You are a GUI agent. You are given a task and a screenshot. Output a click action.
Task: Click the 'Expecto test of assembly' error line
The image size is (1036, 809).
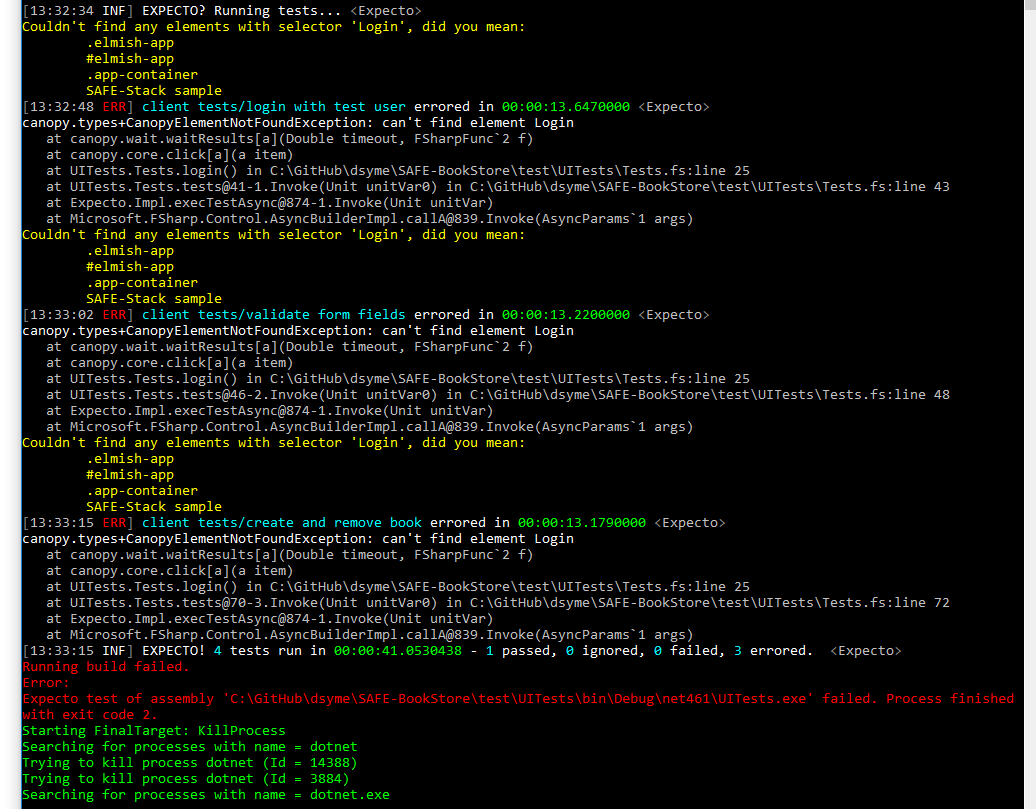click(518, 699)
